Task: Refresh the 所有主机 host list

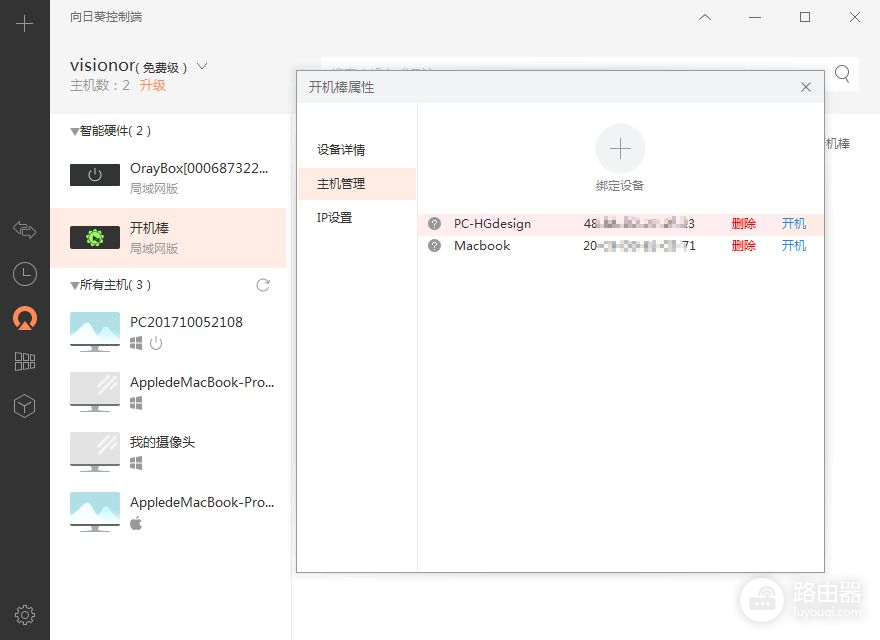Action: 263,285
